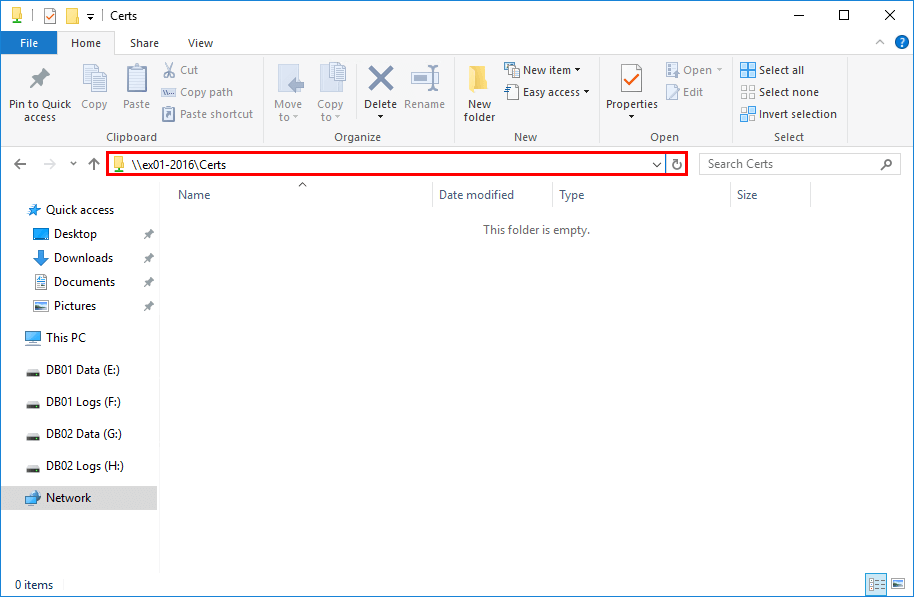
Task: Click Select all
Action: (x=772, y=70)
